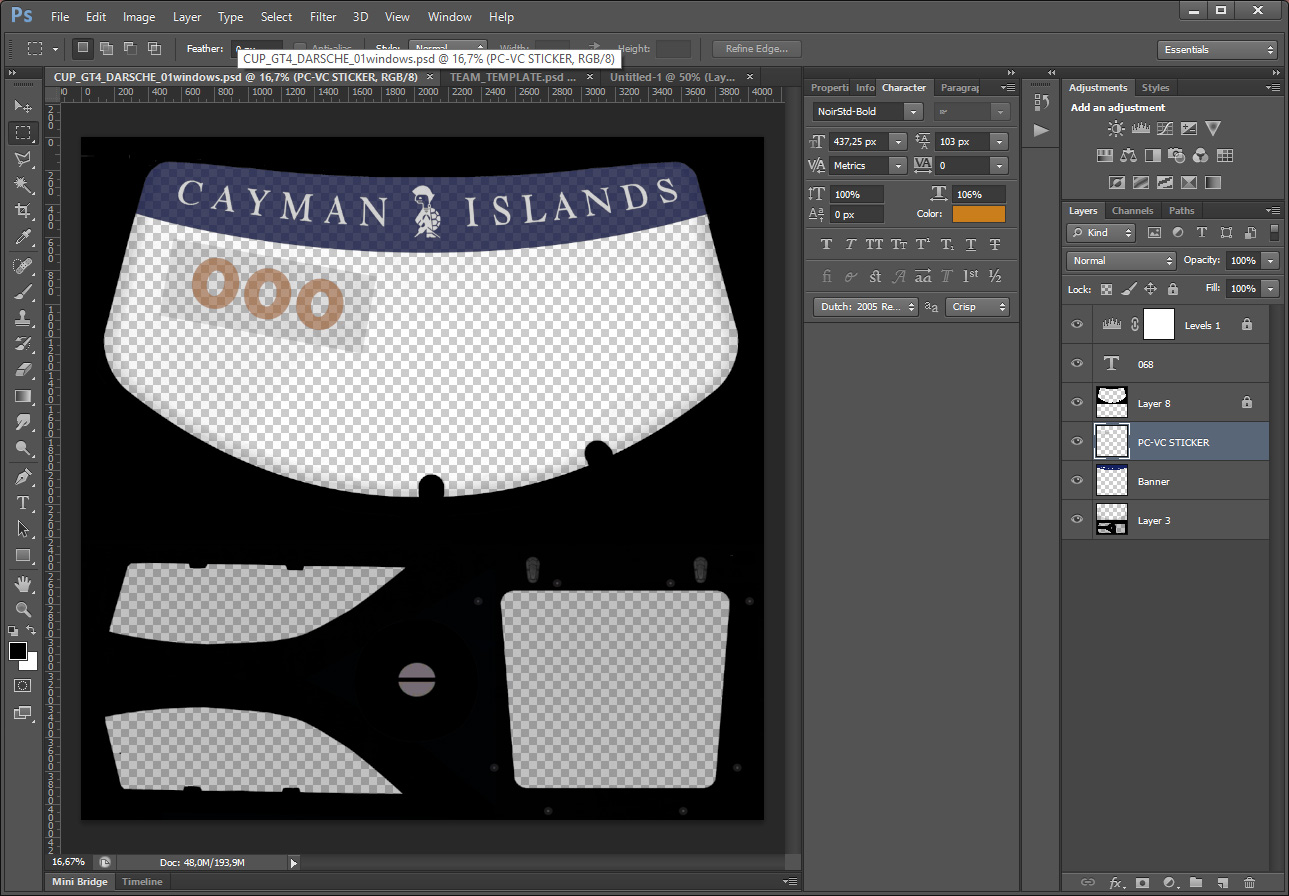Click the vertical scale 100% field

point(857,195)
